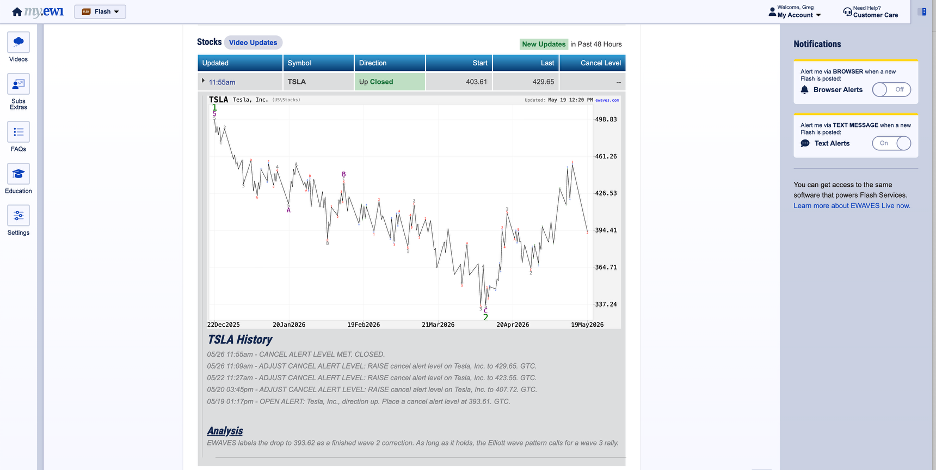Open Education in the sidebar
This screenshot has width=936, height=470.
19,179
